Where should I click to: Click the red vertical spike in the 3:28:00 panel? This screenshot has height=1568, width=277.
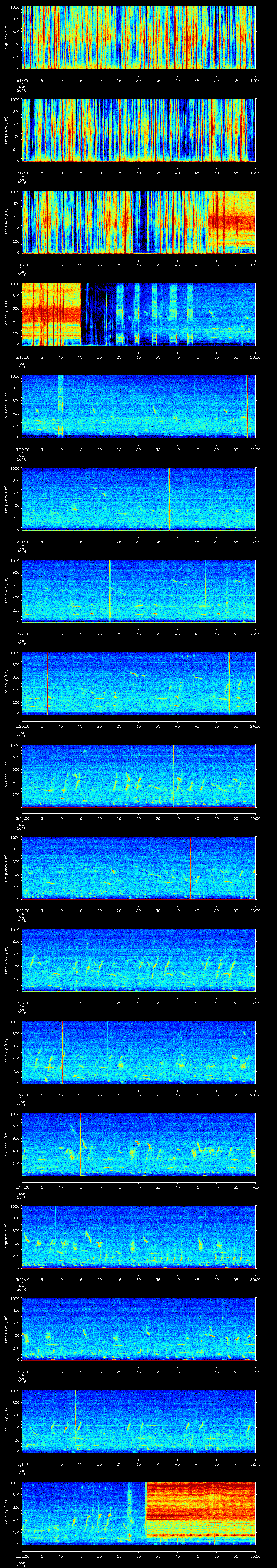(80, 1145)
